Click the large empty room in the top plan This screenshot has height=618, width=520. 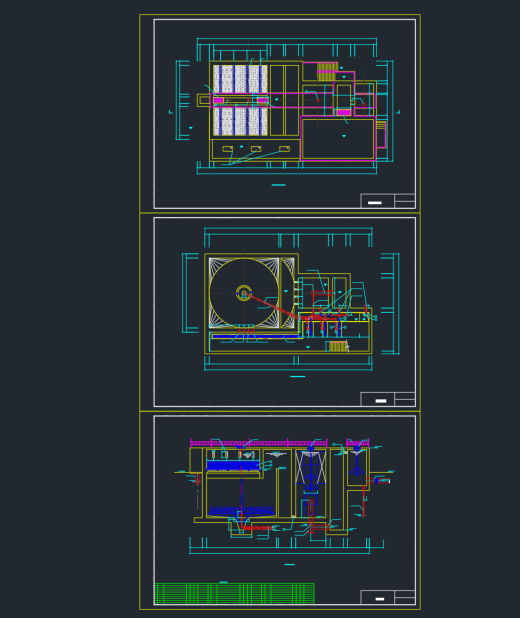tap(338, 139)
